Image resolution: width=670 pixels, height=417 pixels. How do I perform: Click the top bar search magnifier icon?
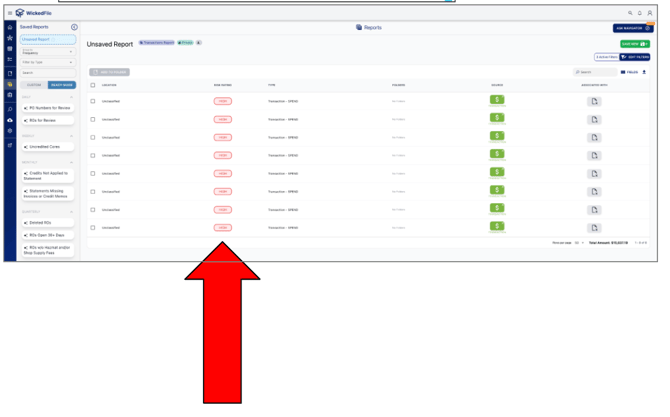[x=630, y=13]
